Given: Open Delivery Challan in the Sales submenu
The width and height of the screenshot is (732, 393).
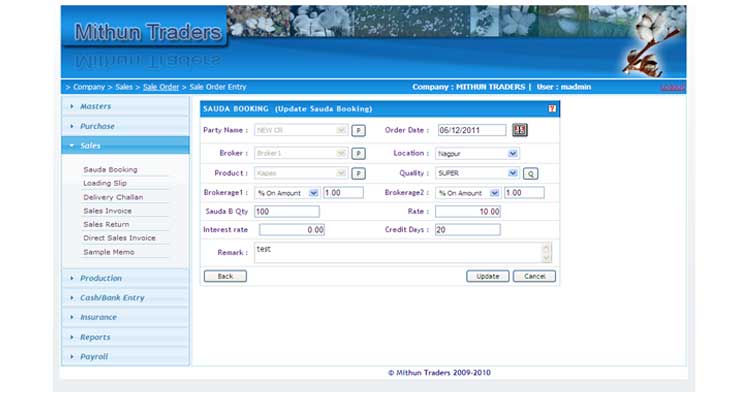Looking at the screenshot, I should 113,197.
